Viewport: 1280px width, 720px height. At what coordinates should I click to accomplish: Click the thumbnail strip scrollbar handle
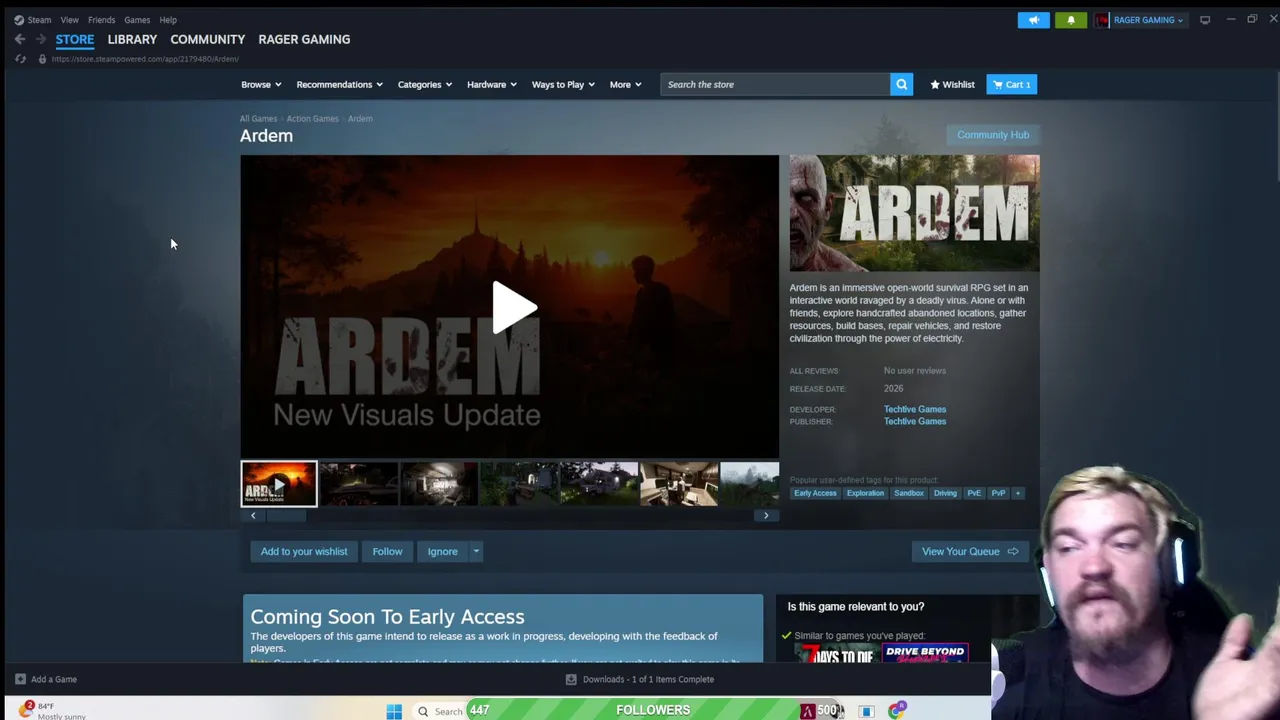286,516
